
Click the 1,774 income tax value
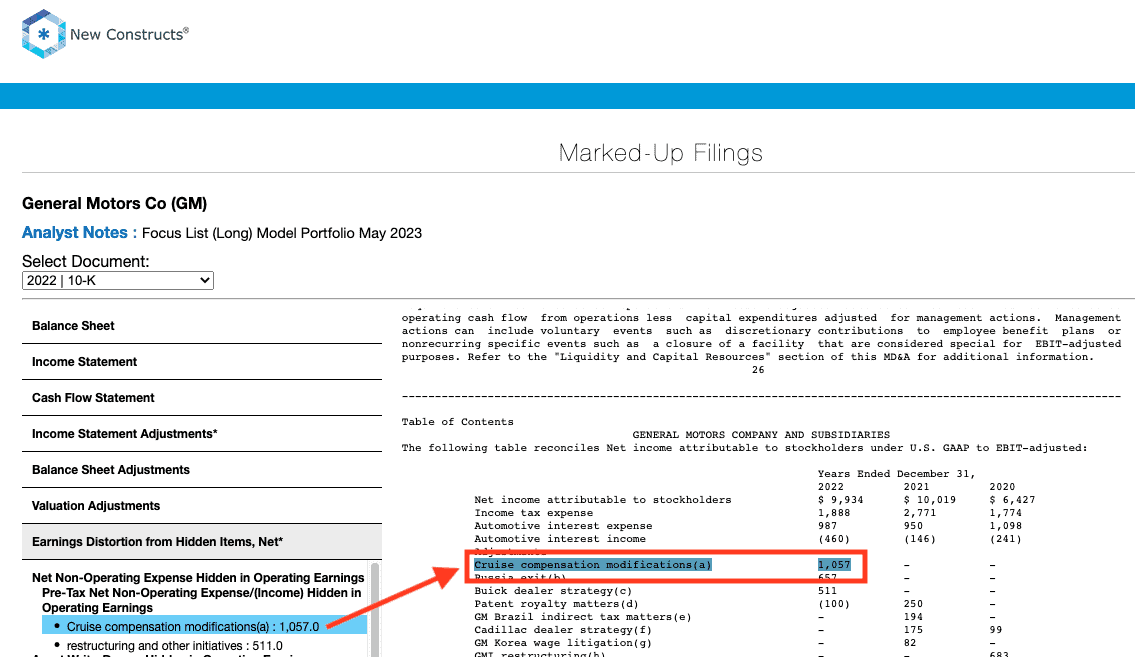[1005, 513]
